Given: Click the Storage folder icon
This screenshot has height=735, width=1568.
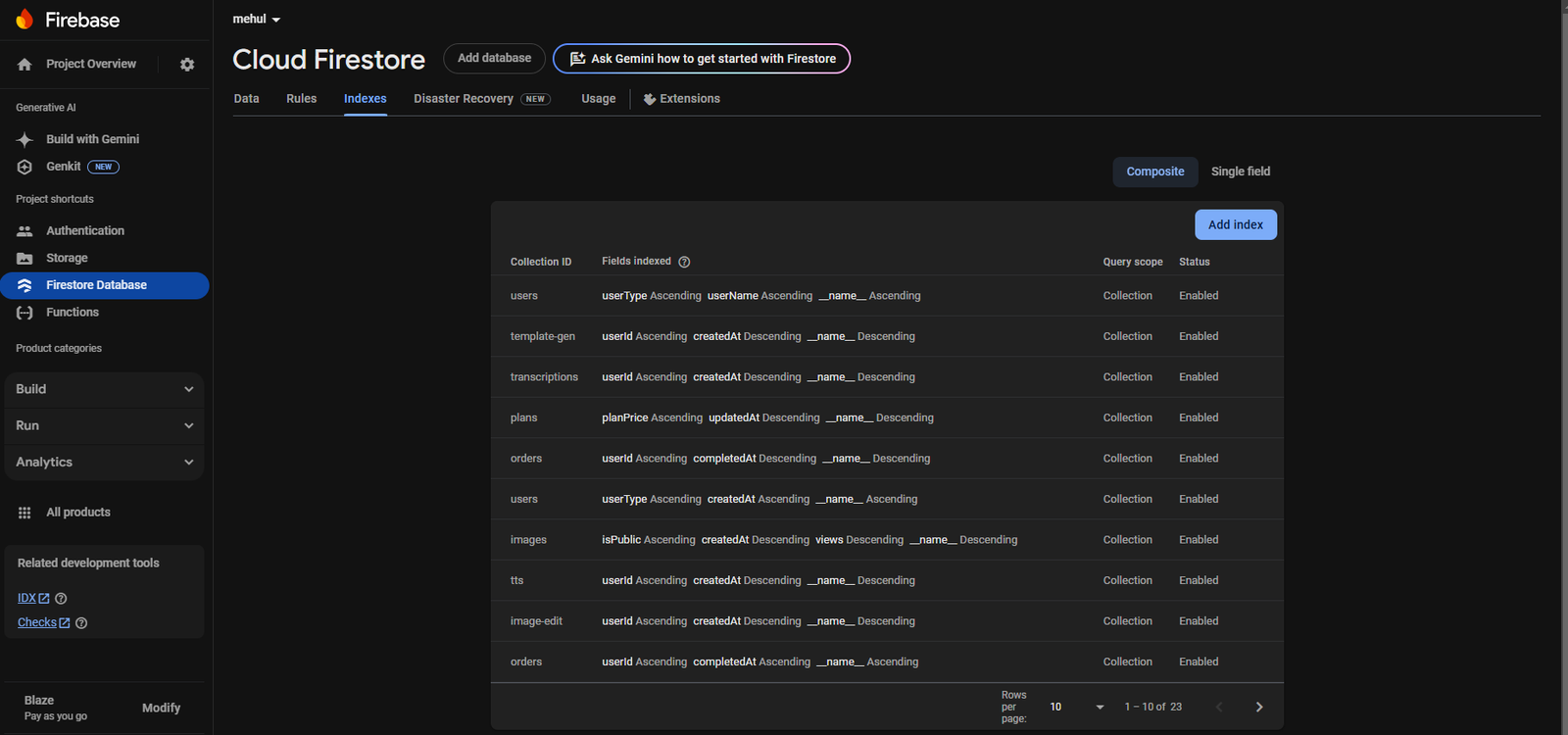Looking at the screenshot, I should pyautogui.click(x=24, y=259).
